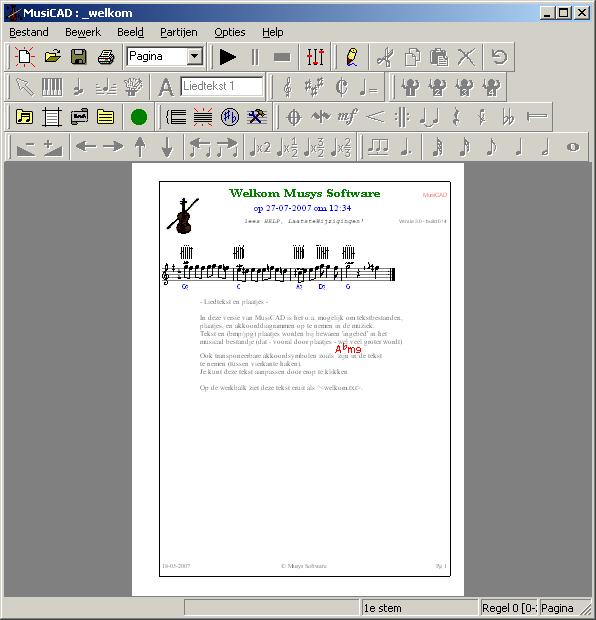
Task: Undo last action with undo arrow
Action: click(499, 57)
